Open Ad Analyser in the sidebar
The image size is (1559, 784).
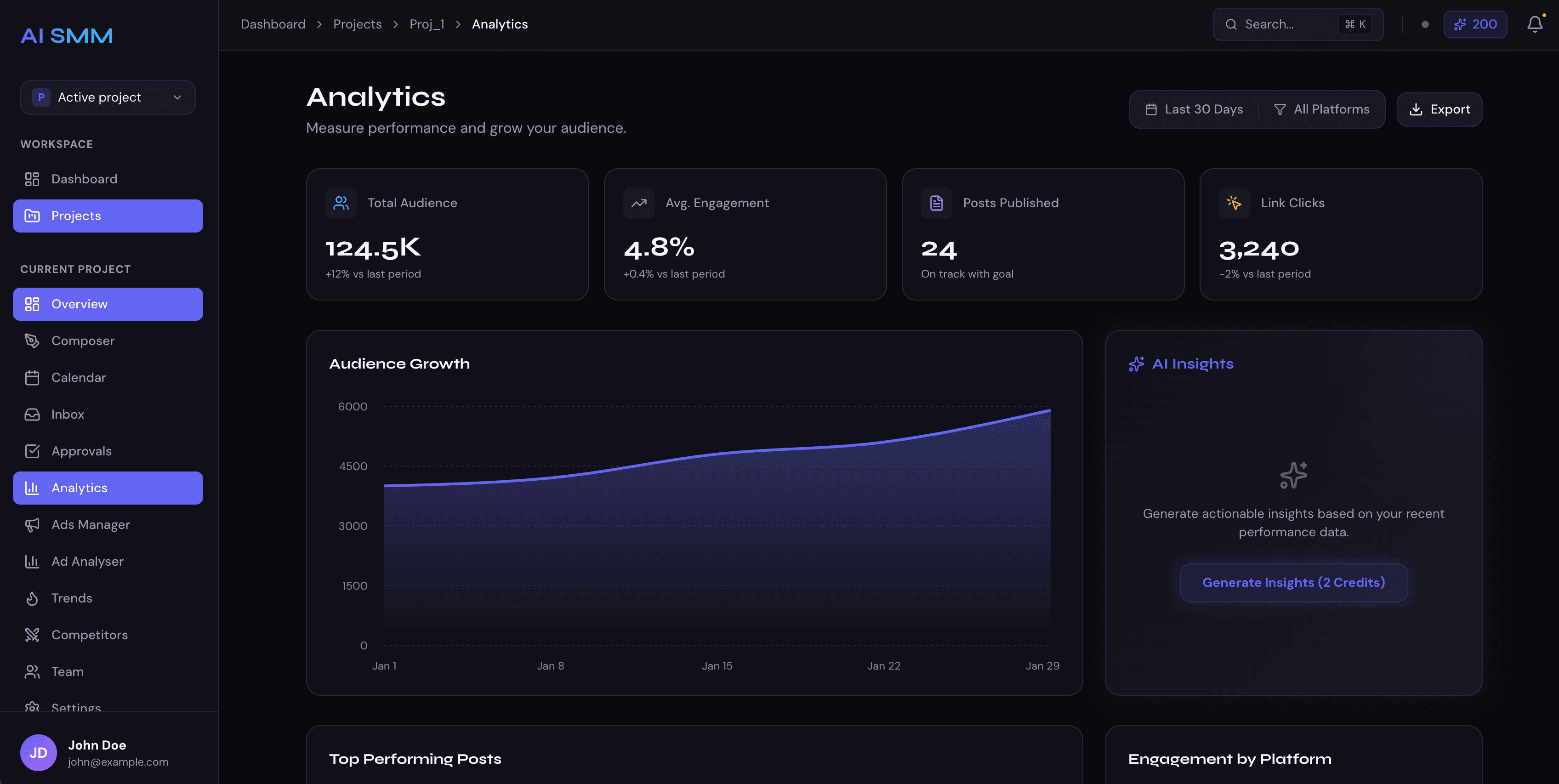(x=108, y=562)
